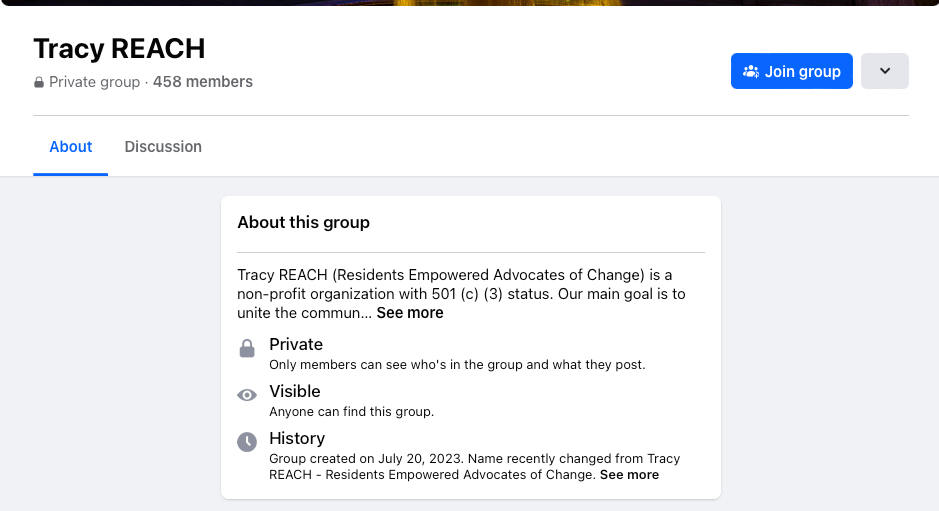Click the large lock icon next to Private
The height and width of the screenshot is (511, 939).
(247, 349)
